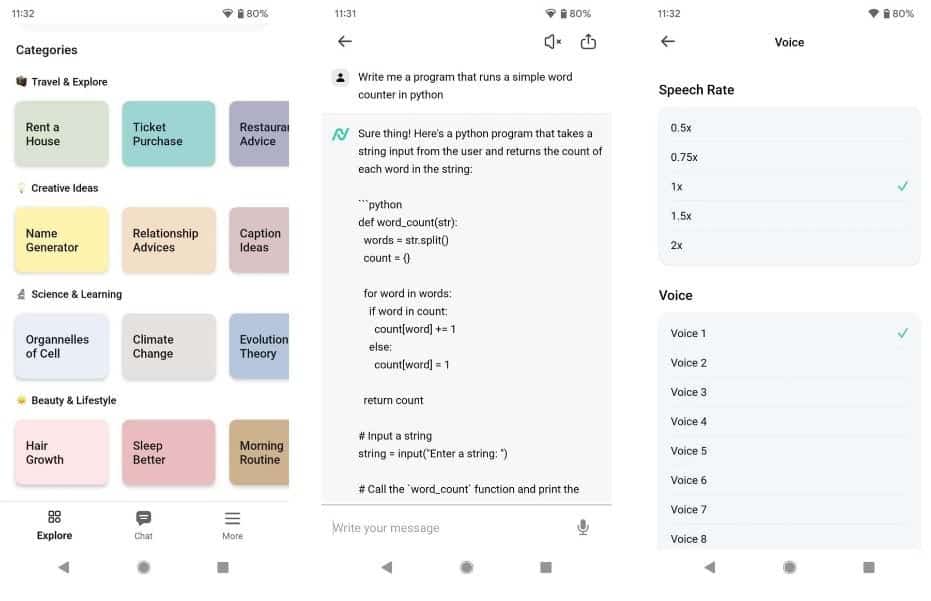Tap the Sleep Better card
This screenshot has width=931, height=601.
168,453
